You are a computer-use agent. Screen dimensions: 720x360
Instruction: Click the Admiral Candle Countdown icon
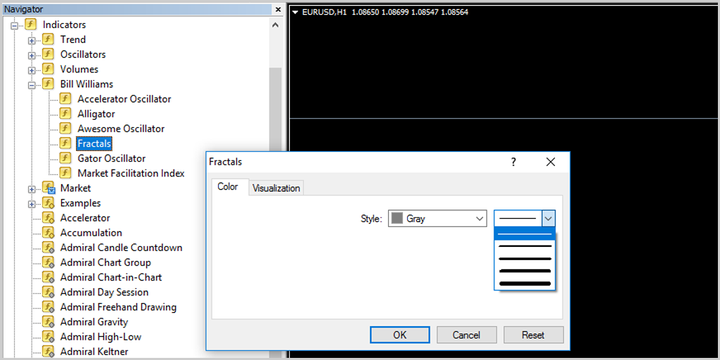pyautogui.click(x=49, y=248)
